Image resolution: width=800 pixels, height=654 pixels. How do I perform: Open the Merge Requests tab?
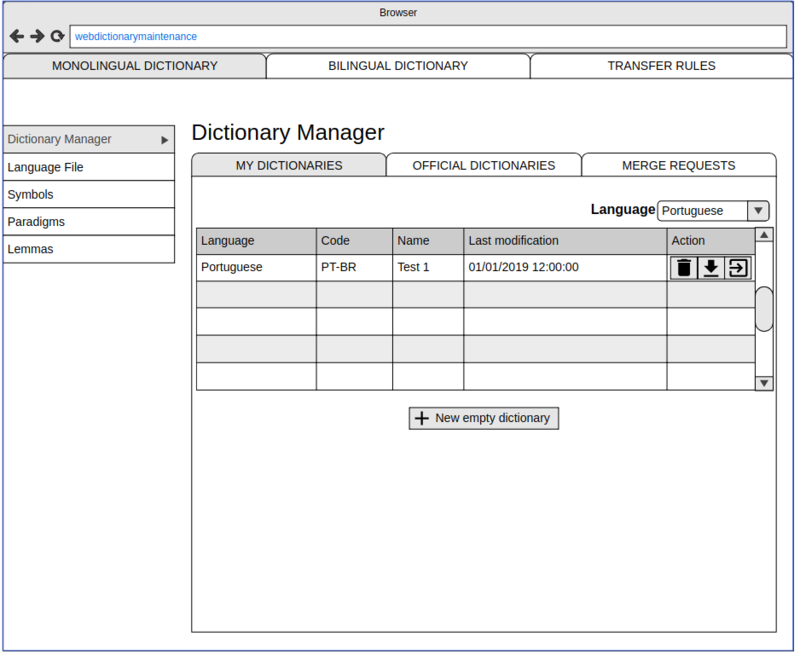click(678, 165)
